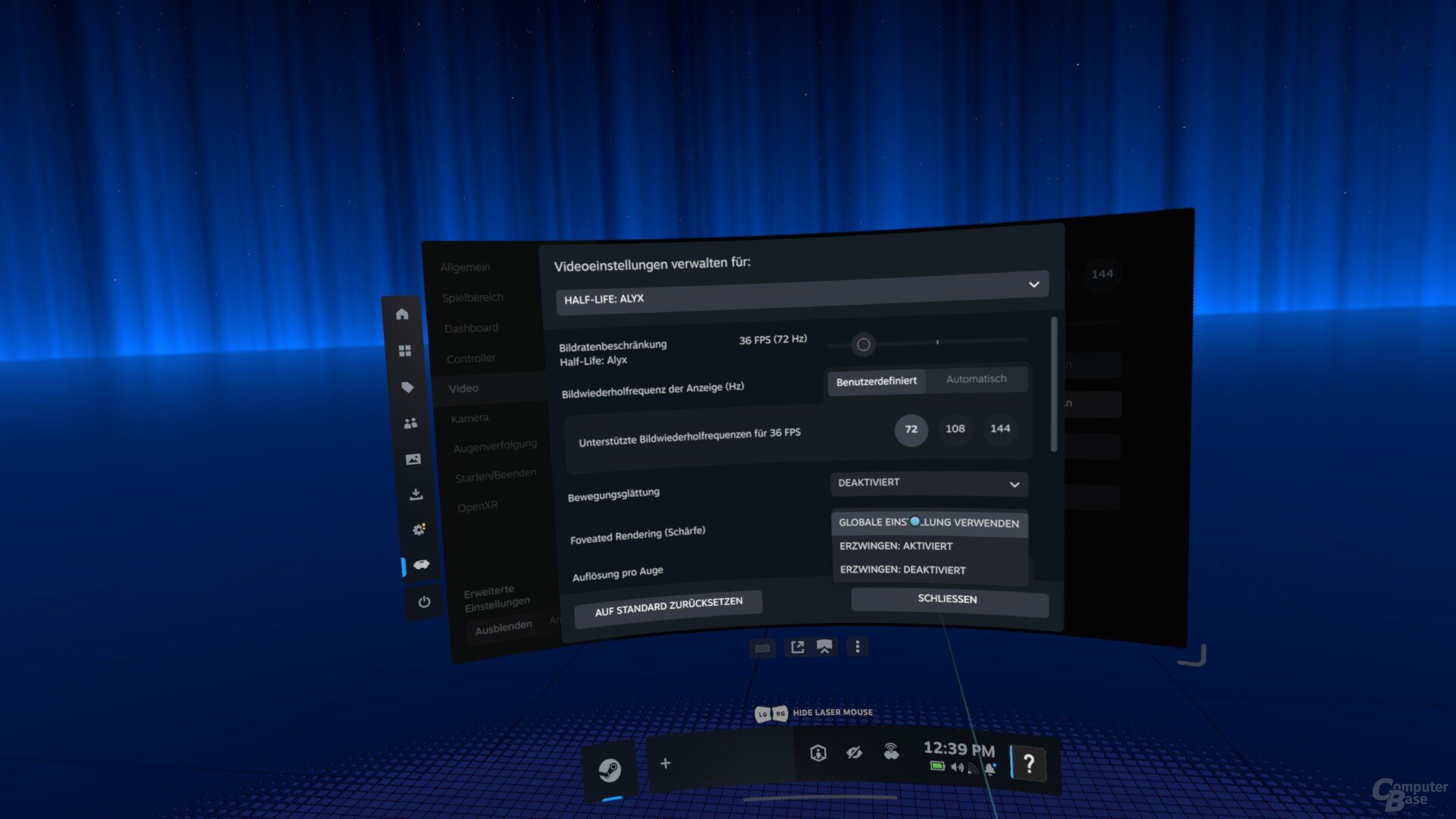Select ERZWINGEN: AKTIVIERT option
Screen dimensions: 1456x819
click(930, 546)
